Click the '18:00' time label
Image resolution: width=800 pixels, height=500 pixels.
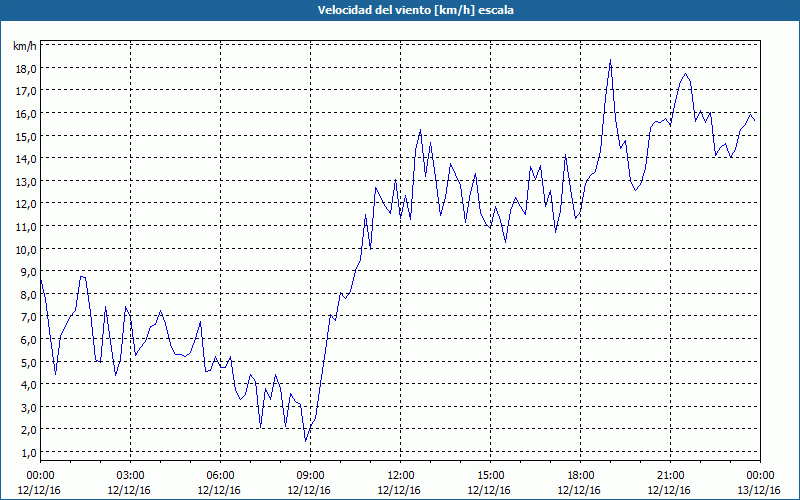[581, 475]
